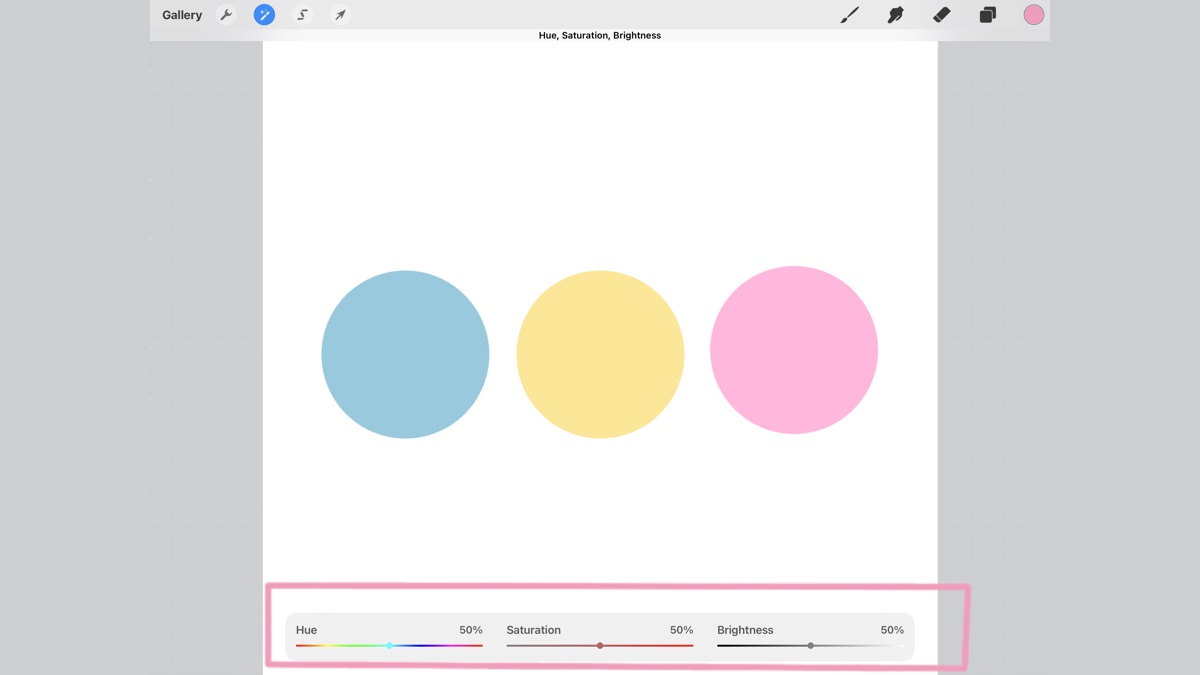
Task: Tap the pink circle on canvas
Action: tap(794, 350)
